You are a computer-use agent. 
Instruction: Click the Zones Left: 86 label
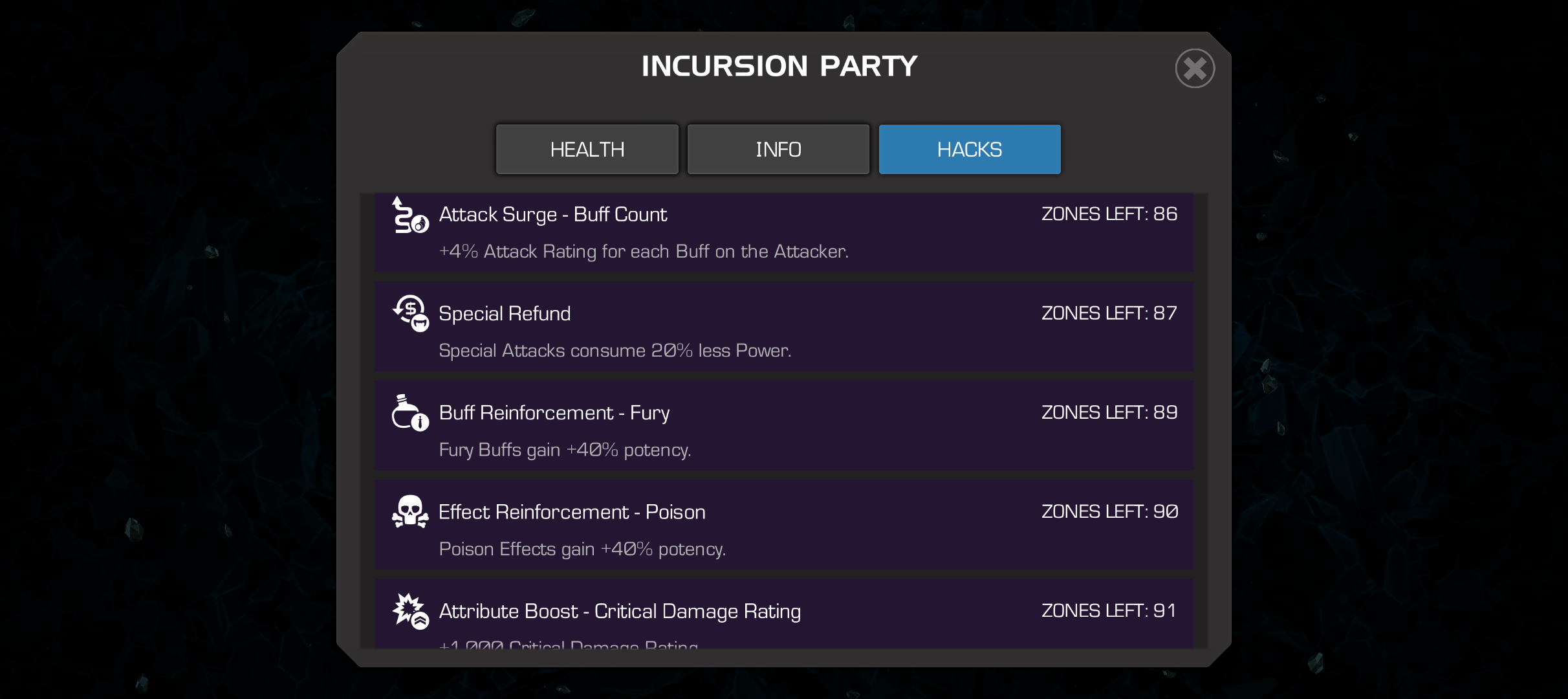pyautogui.click(x=1109, y=214)
